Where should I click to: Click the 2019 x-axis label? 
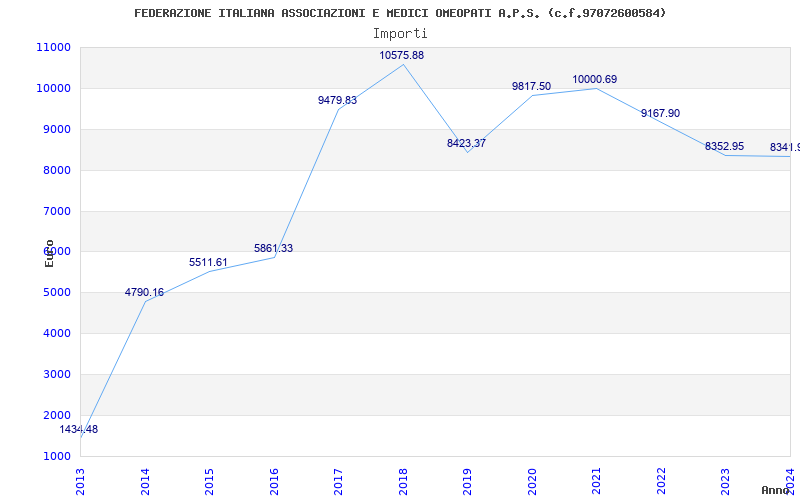click(x=467, y=481)
